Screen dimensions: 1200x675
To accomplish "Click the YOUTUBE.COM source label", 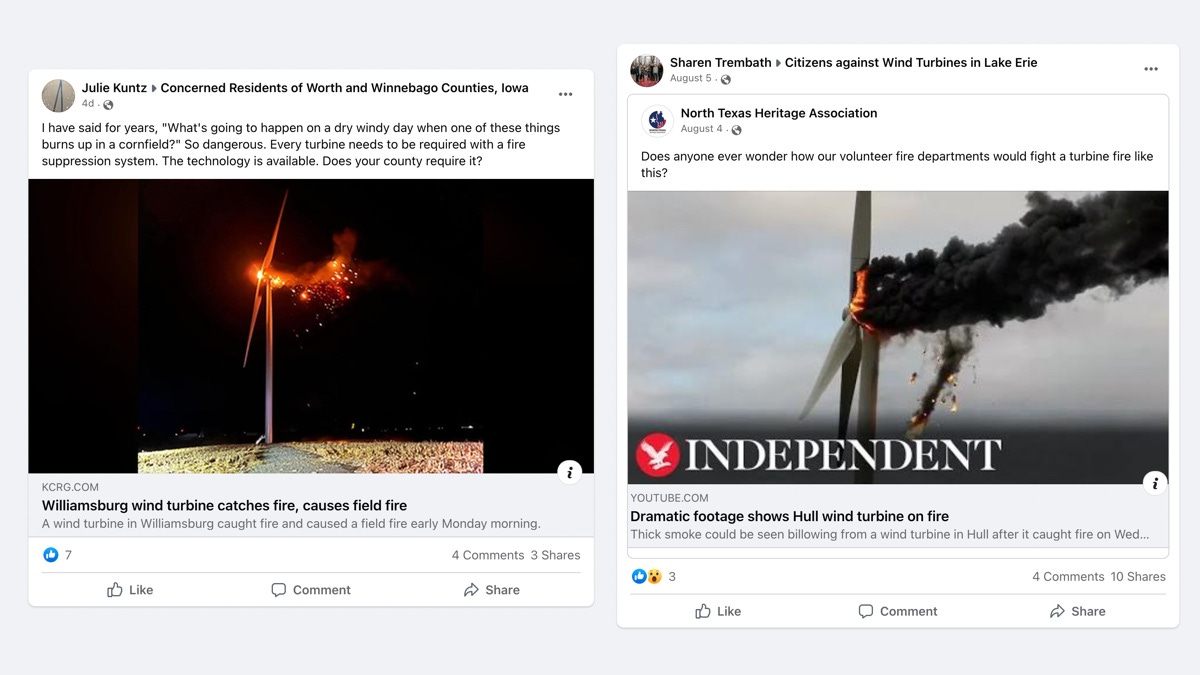I will tap(669, 498).
